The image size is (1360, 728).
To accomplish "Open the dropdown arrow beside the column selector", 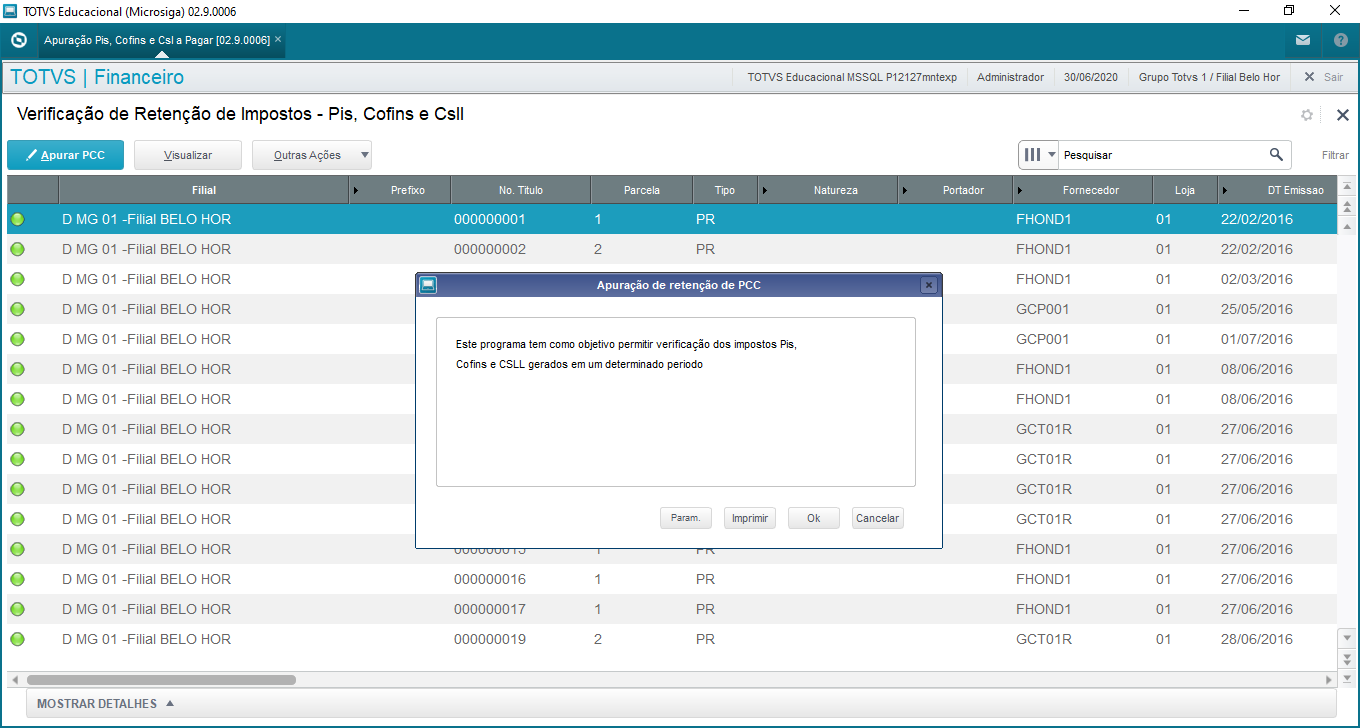I will tap(1051, 155).
